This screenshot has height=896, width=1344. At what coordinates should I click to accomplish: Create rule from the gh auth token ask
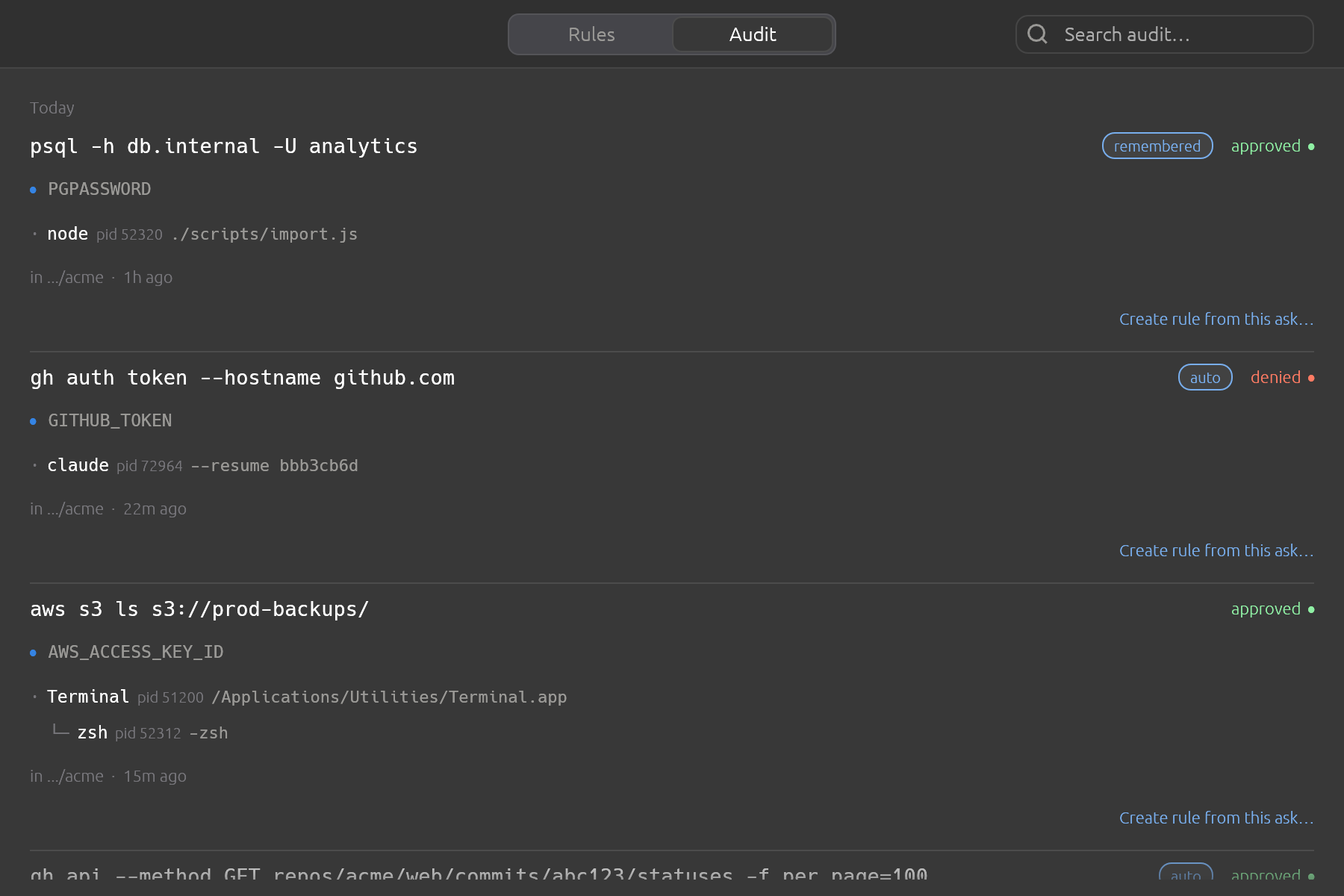pos(1216,550)
